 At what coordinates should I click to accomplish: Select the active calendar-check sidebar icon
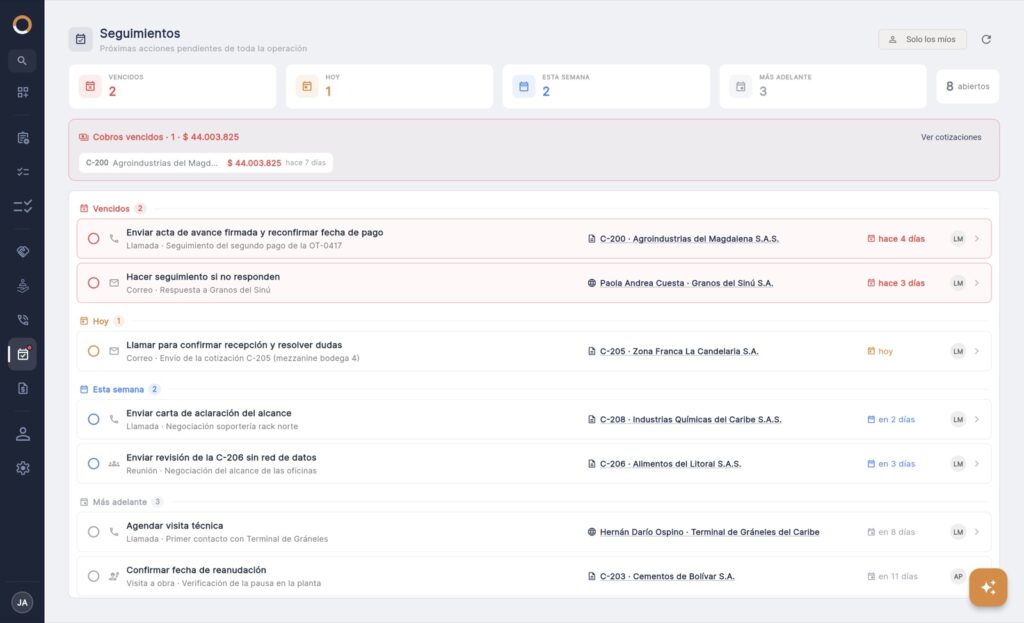click(22, 354)
